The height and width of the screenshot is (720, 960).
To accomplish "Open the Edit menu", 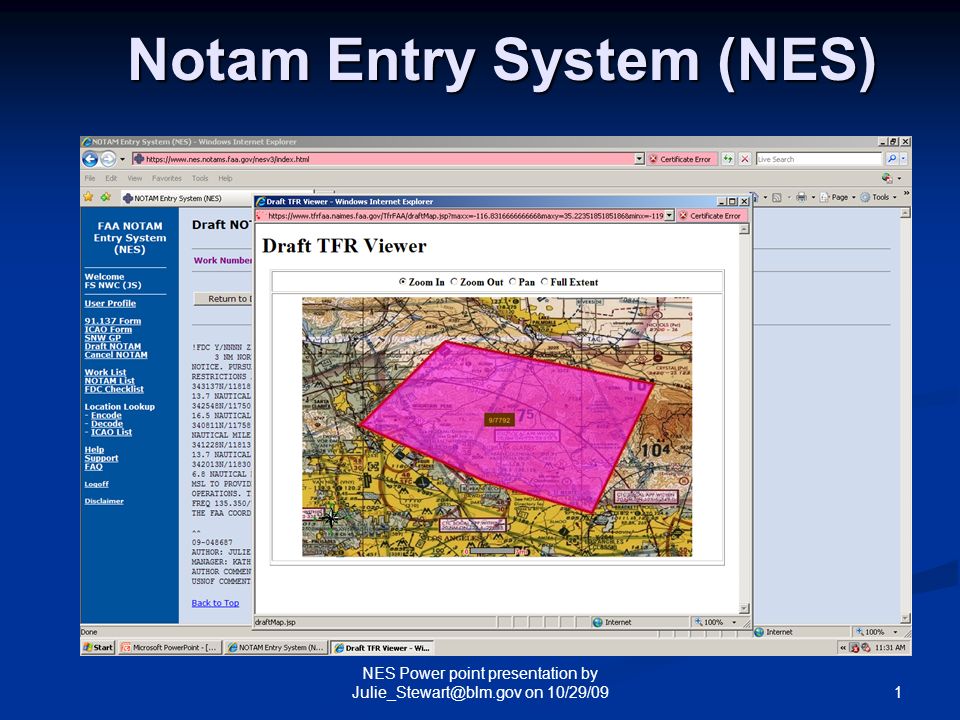I will tap(111, 178).
